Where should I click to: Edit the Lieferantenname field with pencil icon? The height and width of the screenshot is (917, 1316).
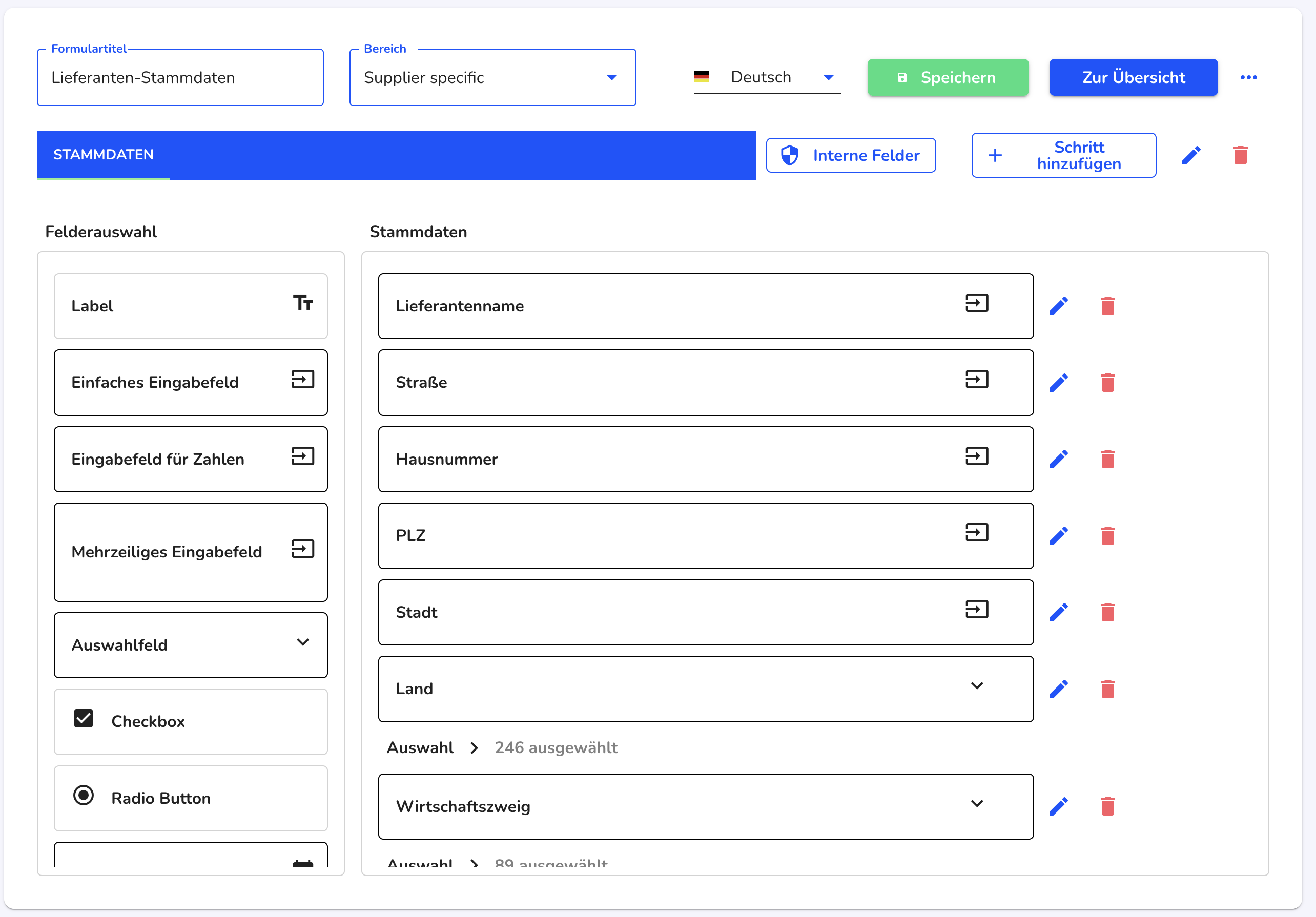[1058, 306]
